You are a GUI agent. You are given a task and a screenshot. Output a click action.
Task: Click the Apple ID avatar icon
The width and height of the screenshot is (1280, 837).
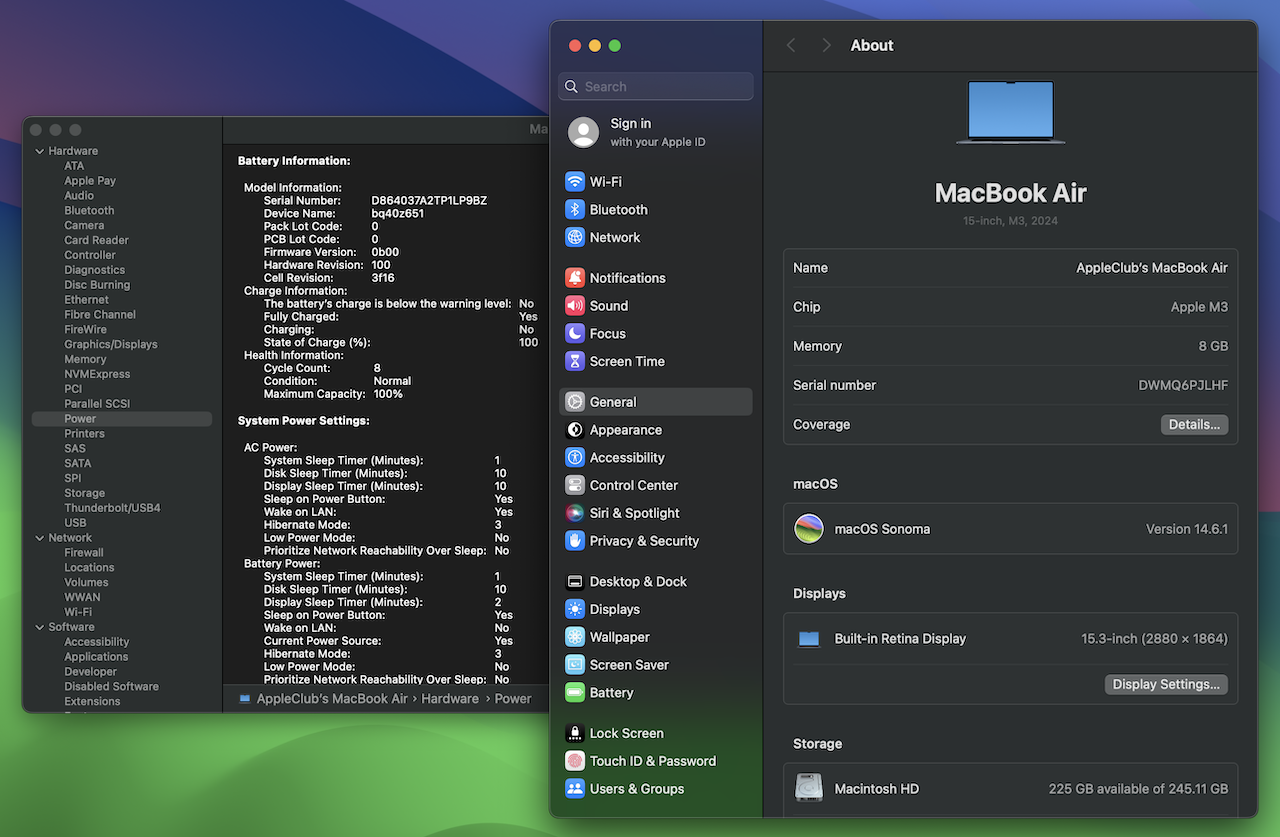[x=583, y=132]
